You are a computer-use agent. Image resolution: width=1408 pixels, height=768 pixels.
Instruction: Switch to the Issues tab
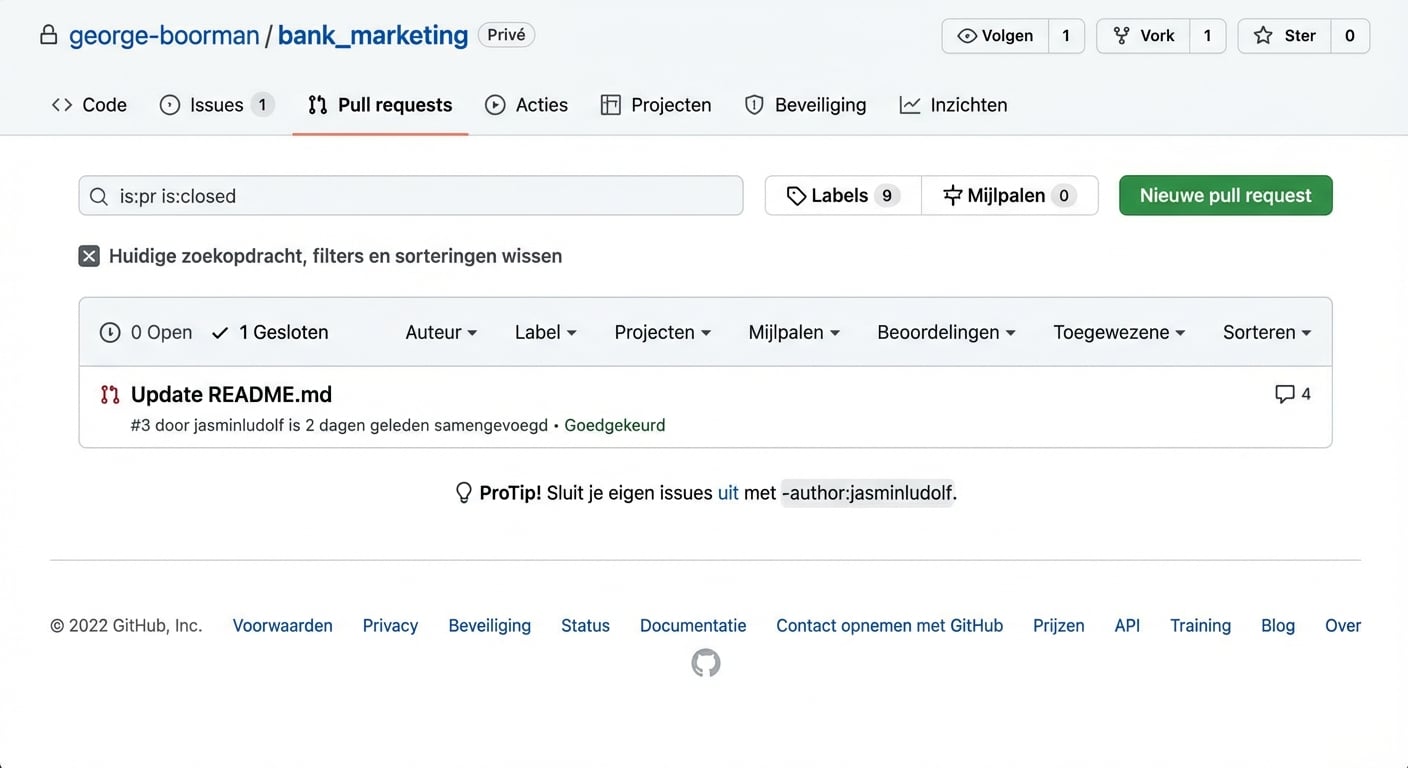(216, 104)
